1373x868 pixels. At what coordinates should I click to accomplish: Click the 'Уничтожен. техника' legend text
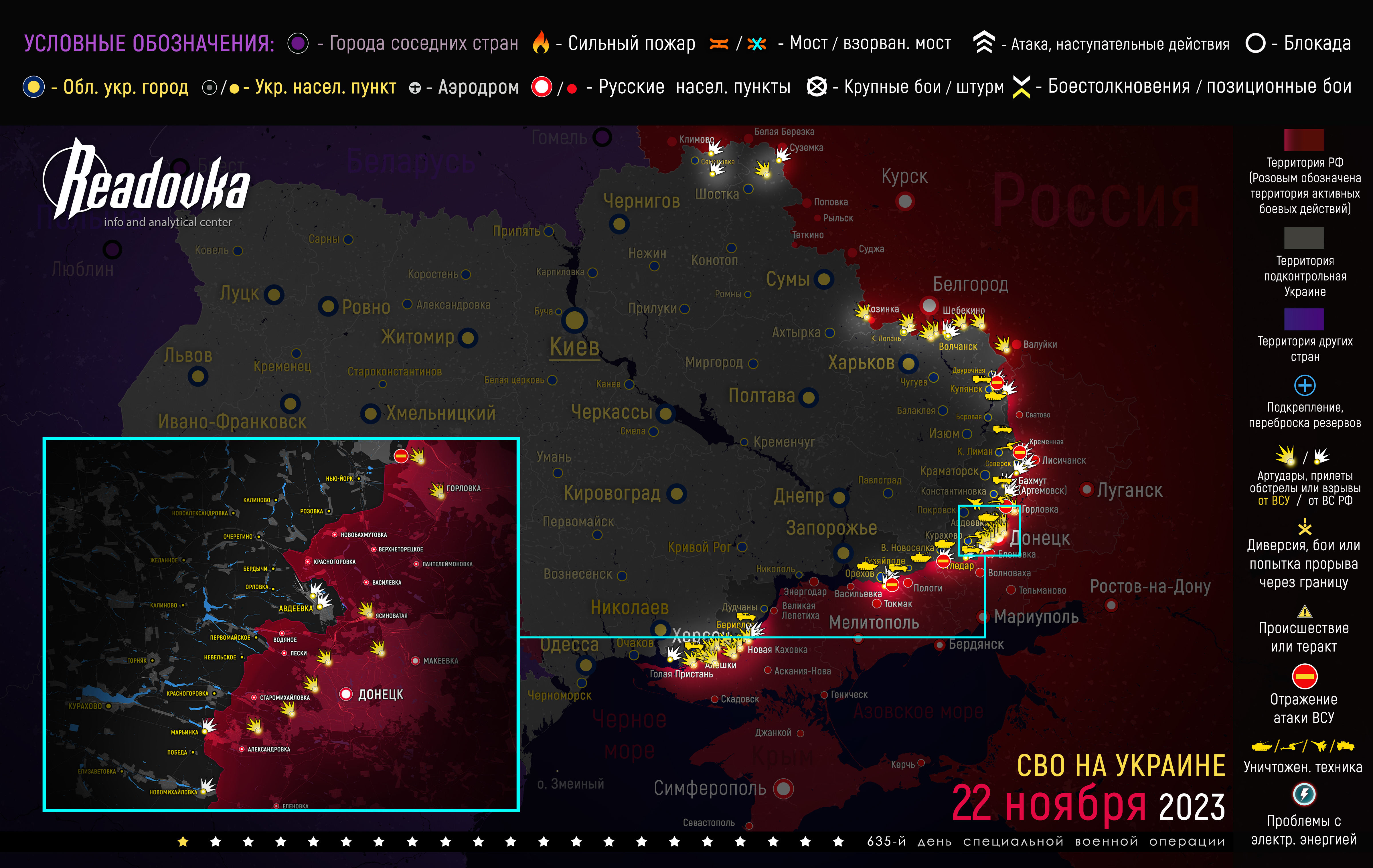pyautogui.click(x=1302, y=767)
